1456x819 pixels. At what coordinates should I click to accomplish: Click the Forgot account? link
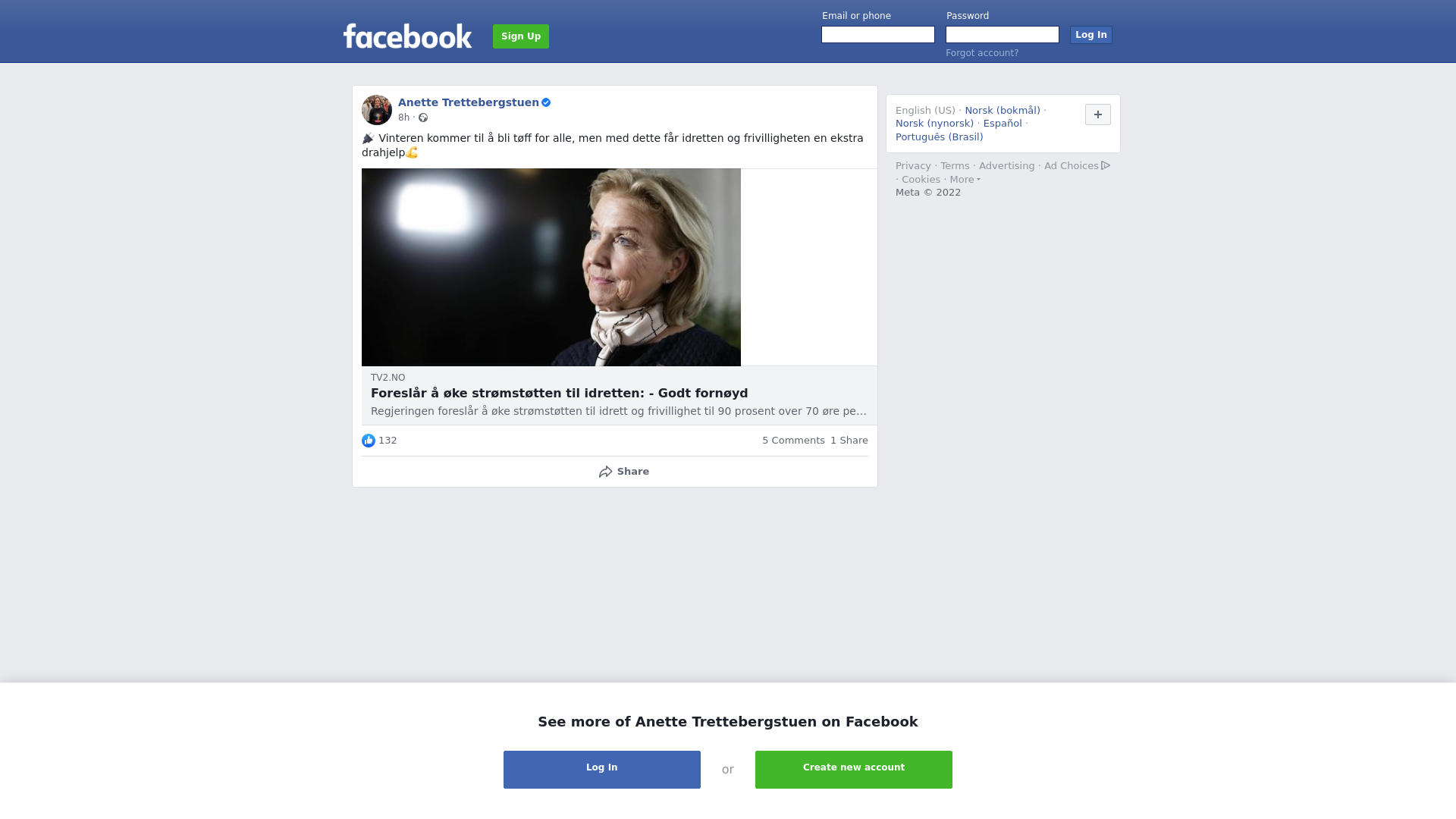point(982,53)
